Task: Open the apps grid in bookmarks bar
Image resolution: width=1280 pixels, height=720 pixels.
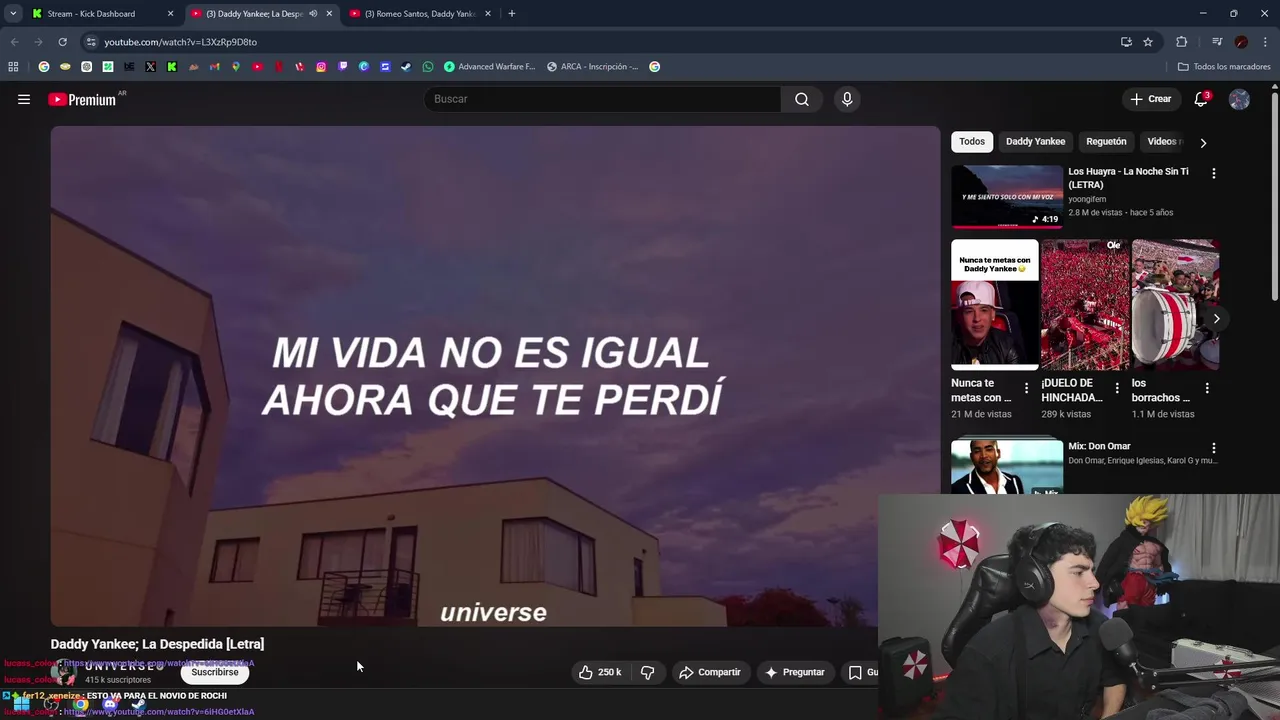Action: pyautogui.click(x=13, y=67)
